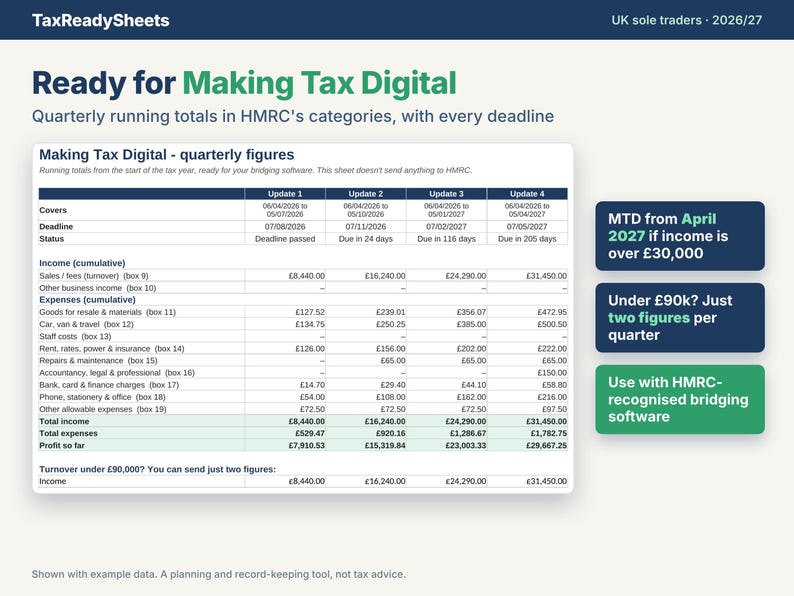This screenshot has width=794, height=596.
Task: Click the deadline cell 07/05/2027
Action: (x=527, y=226)
